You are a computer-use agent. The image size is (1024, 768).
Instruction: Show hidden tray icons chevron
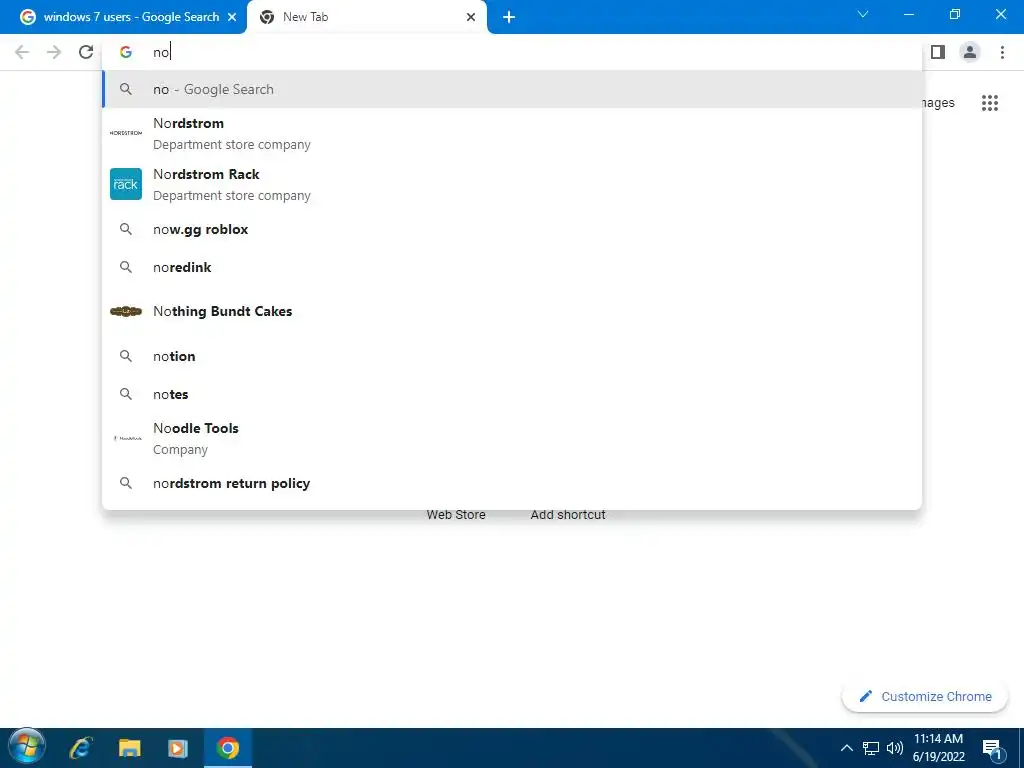[x=846, y=748]
